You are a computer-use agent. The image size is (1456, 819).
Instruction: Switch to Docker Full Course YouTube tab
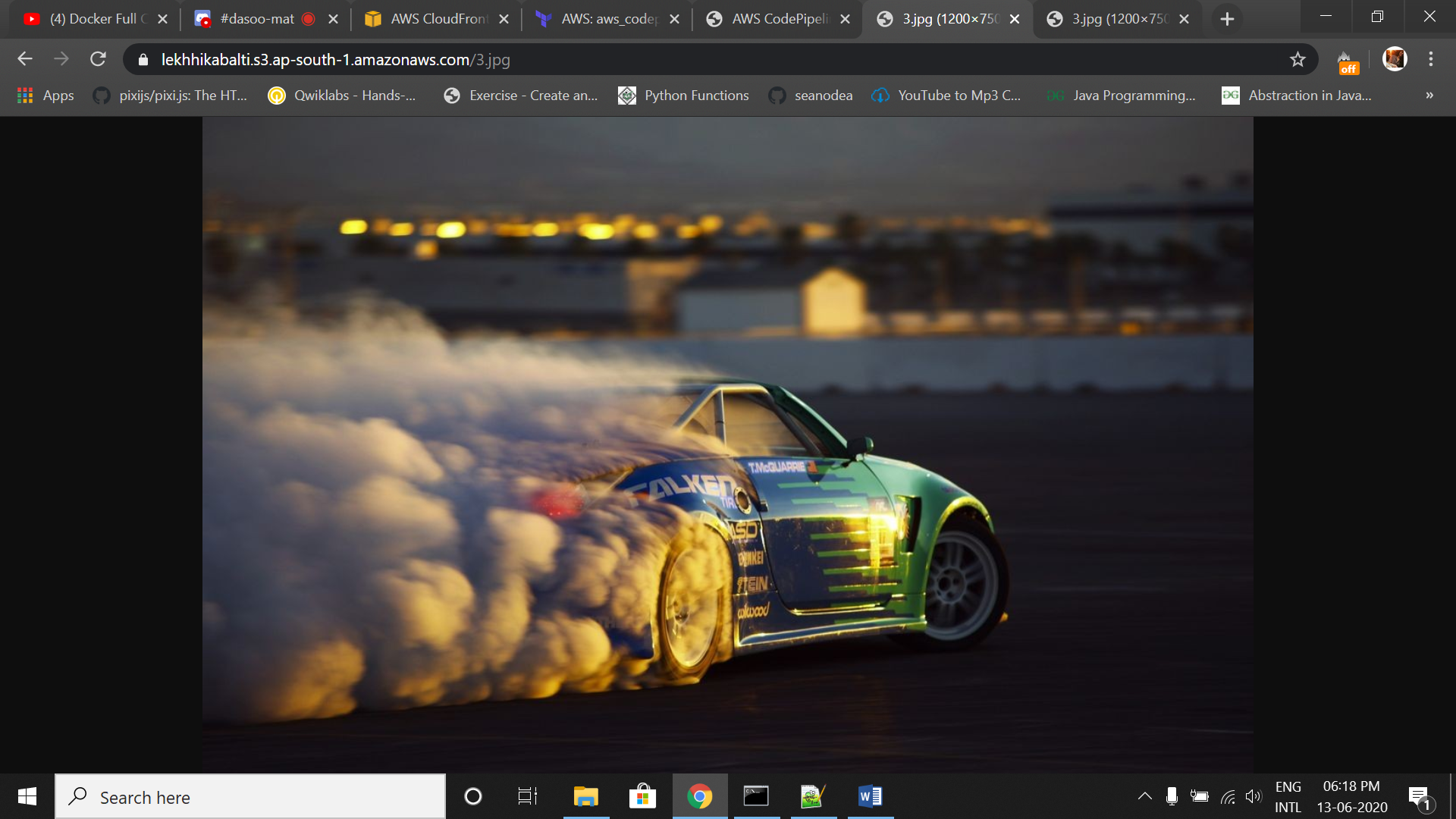click(x=87, y=19)
